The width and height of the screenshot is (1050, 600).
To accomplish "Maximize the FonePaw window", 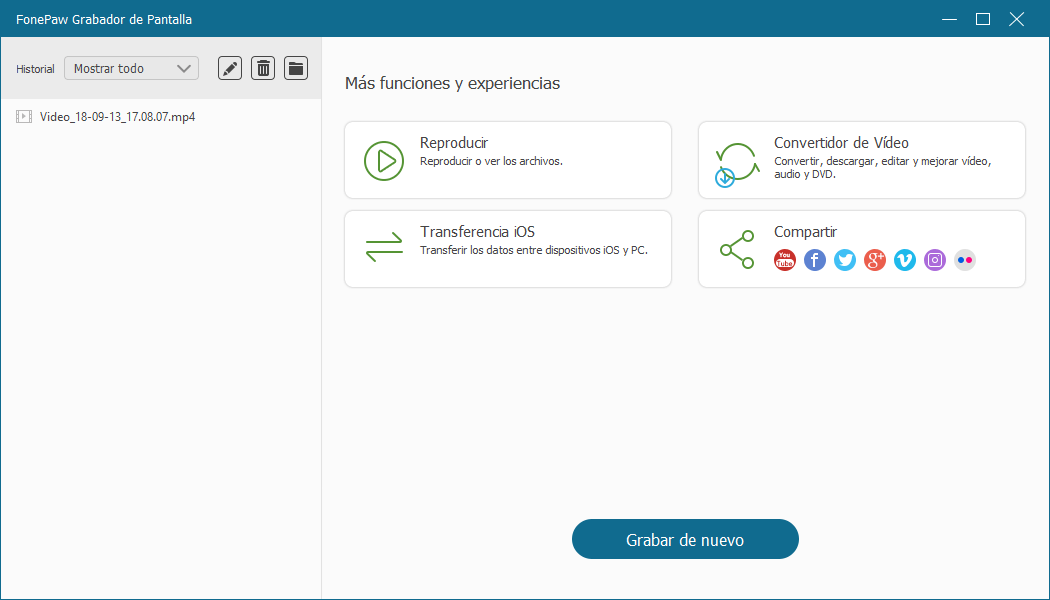I will pyautogui.click(x=983, y=19).
